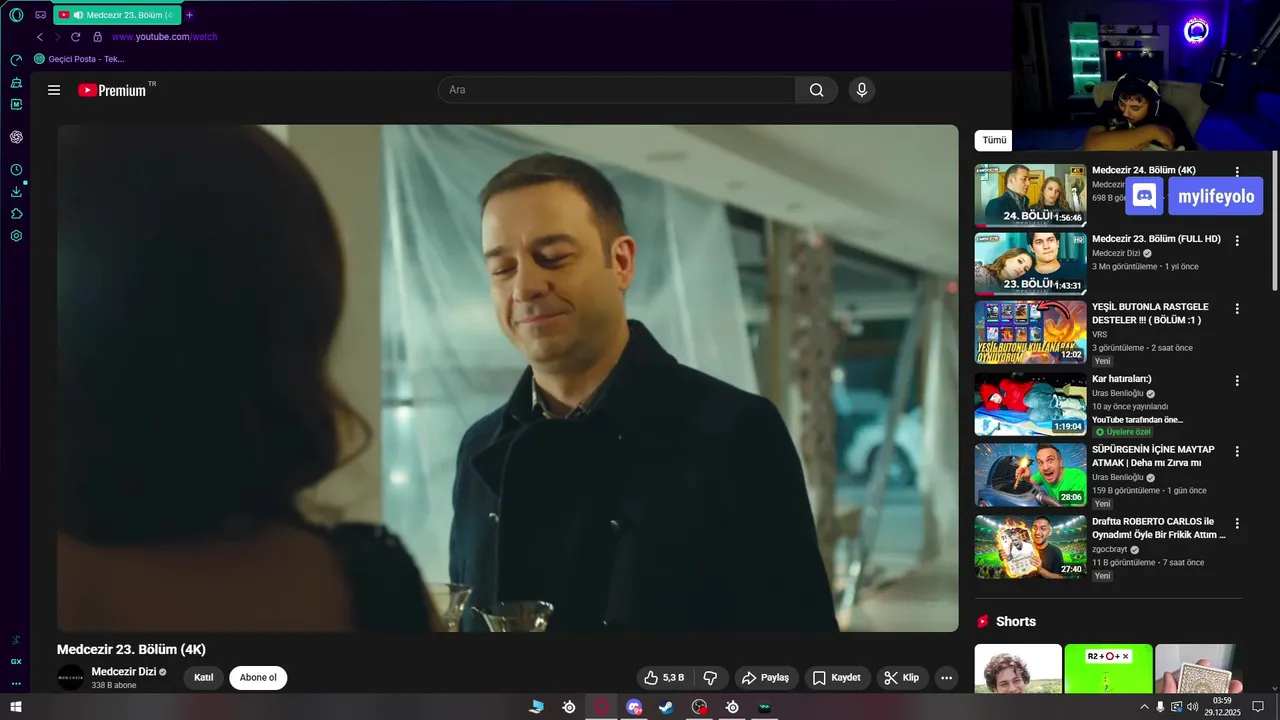This screenshot has width=1280, height=720.
Task: Open the M sidebar panel icon
Action: coord(16,104)
